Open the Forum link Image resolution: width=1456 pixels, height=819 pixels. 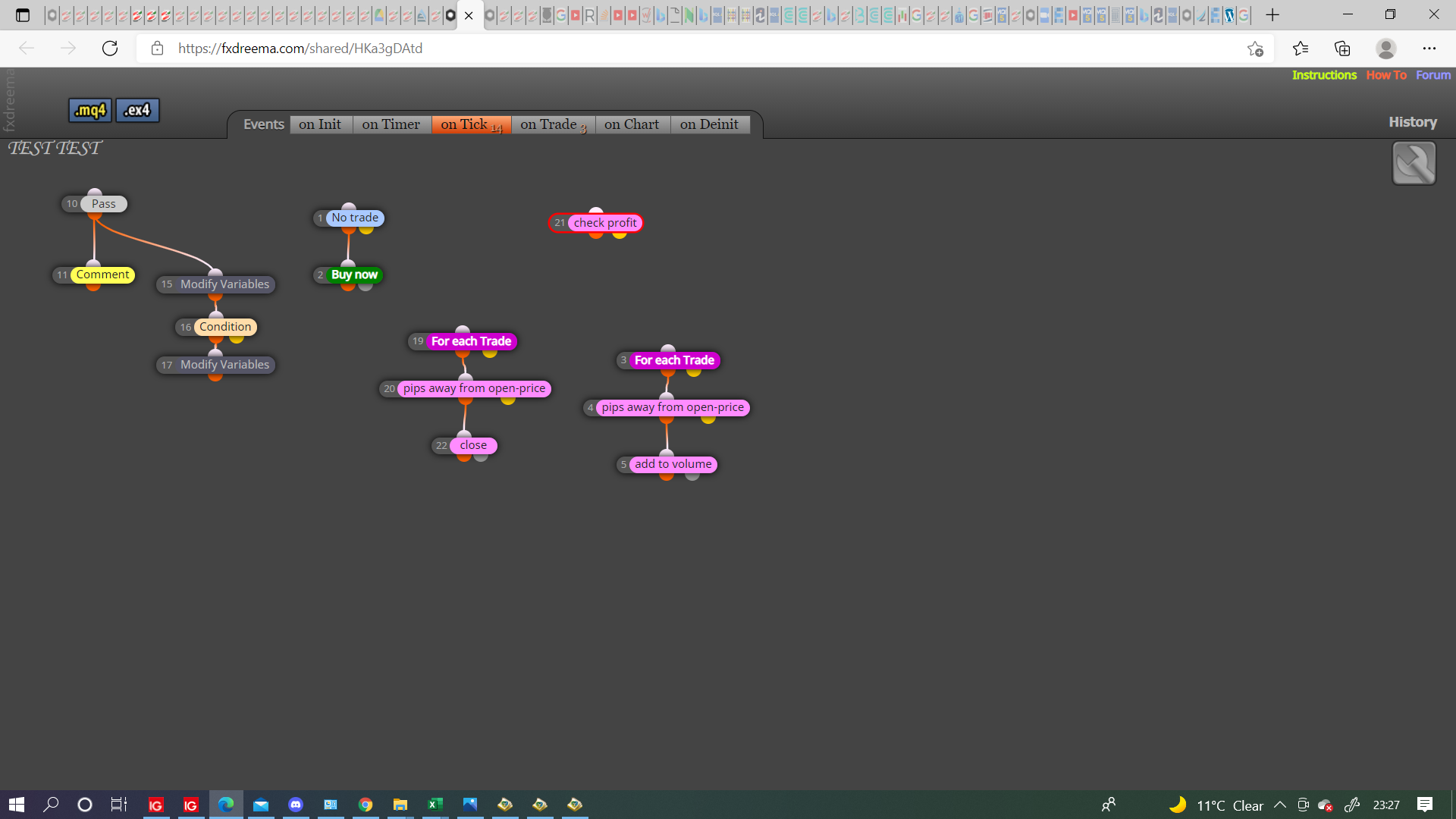pyautogui.click(x=1432, y=75)
